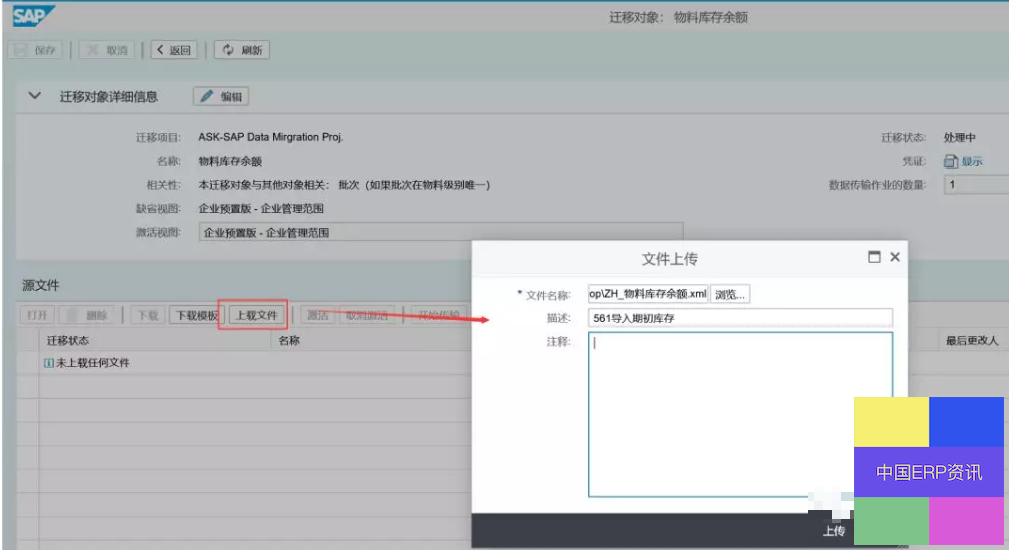The image size is (1009, 550).
Task: Click the 下载 button
Action: [x=148, y=315]
